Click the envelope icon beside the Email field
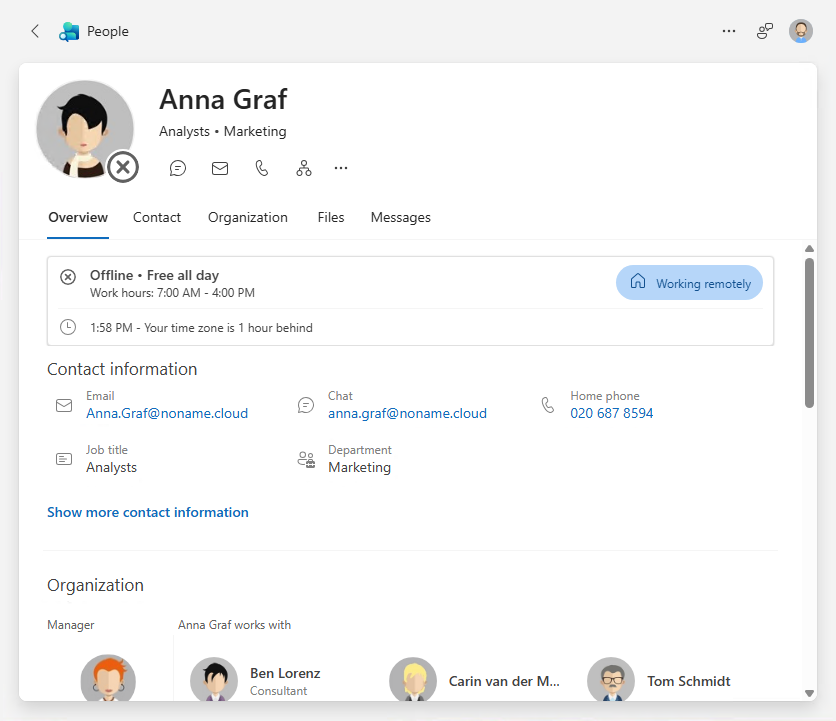 point(64,405)
